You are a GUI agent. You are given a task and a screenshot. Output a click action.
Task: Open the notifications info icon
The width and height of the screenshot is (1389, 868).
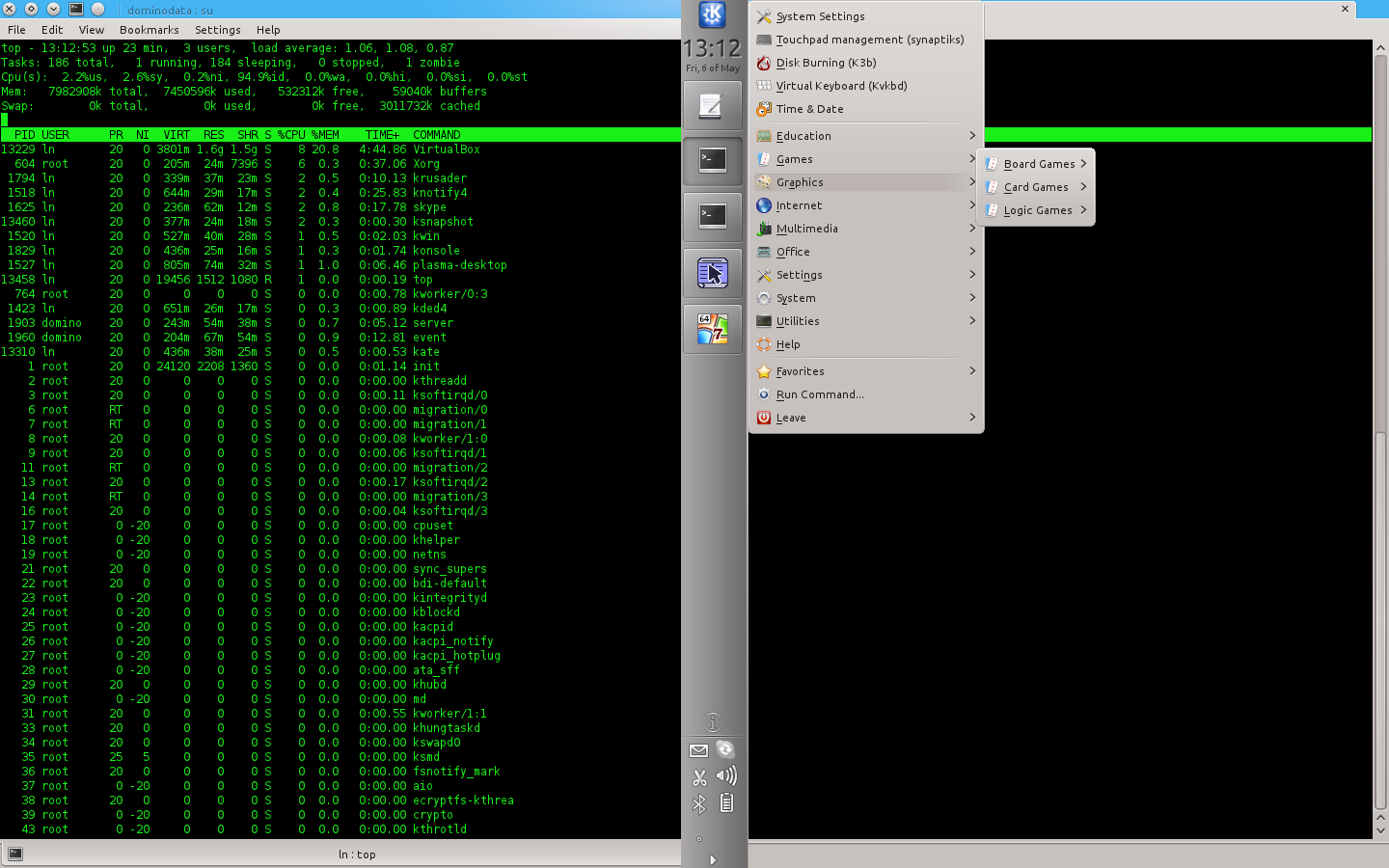(x=712, y=722)
